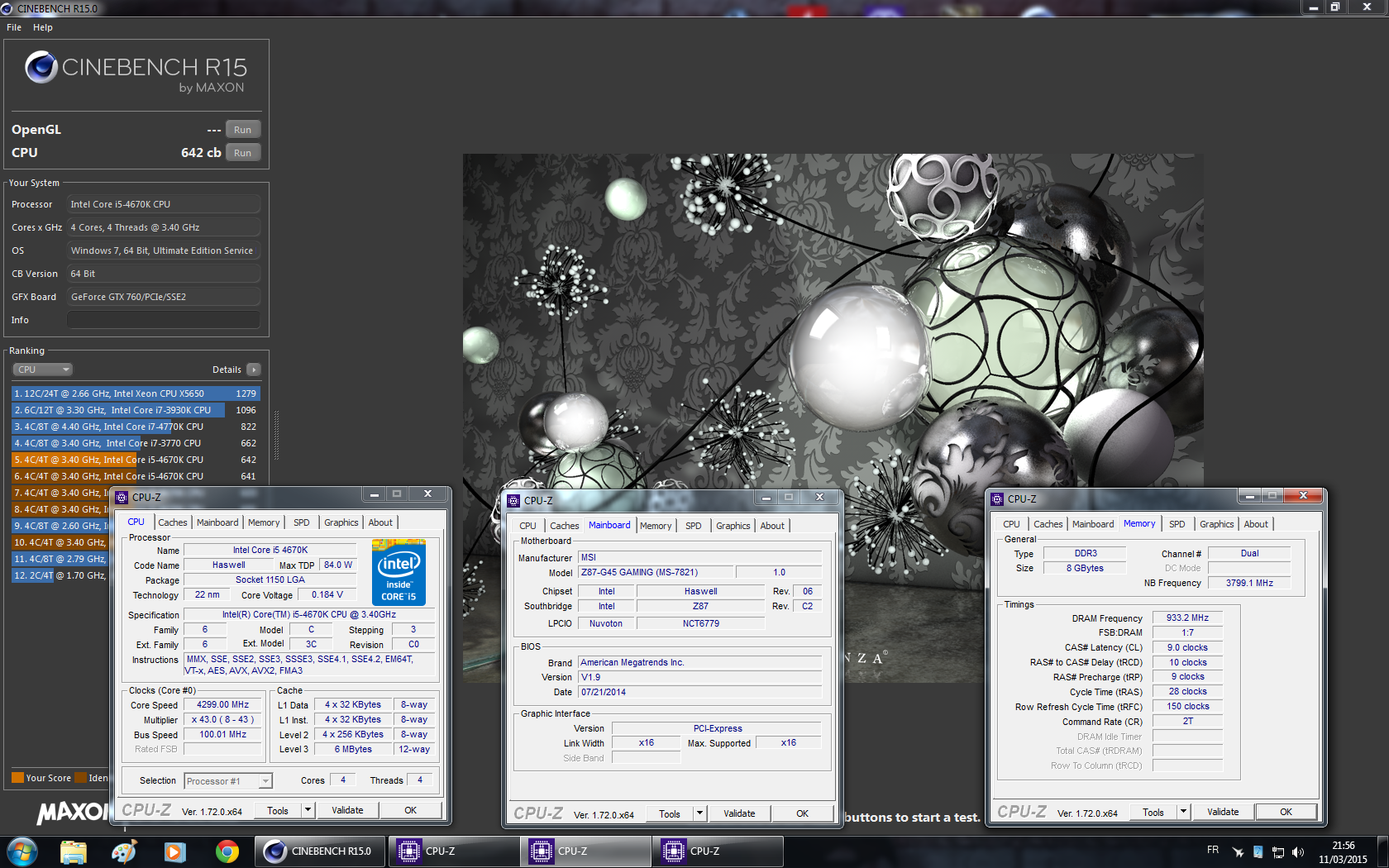The height and width of the screenshot is (868, 1389).
Task: Click the BIOS date 07/21/2014 field
Action: (700, 692)
